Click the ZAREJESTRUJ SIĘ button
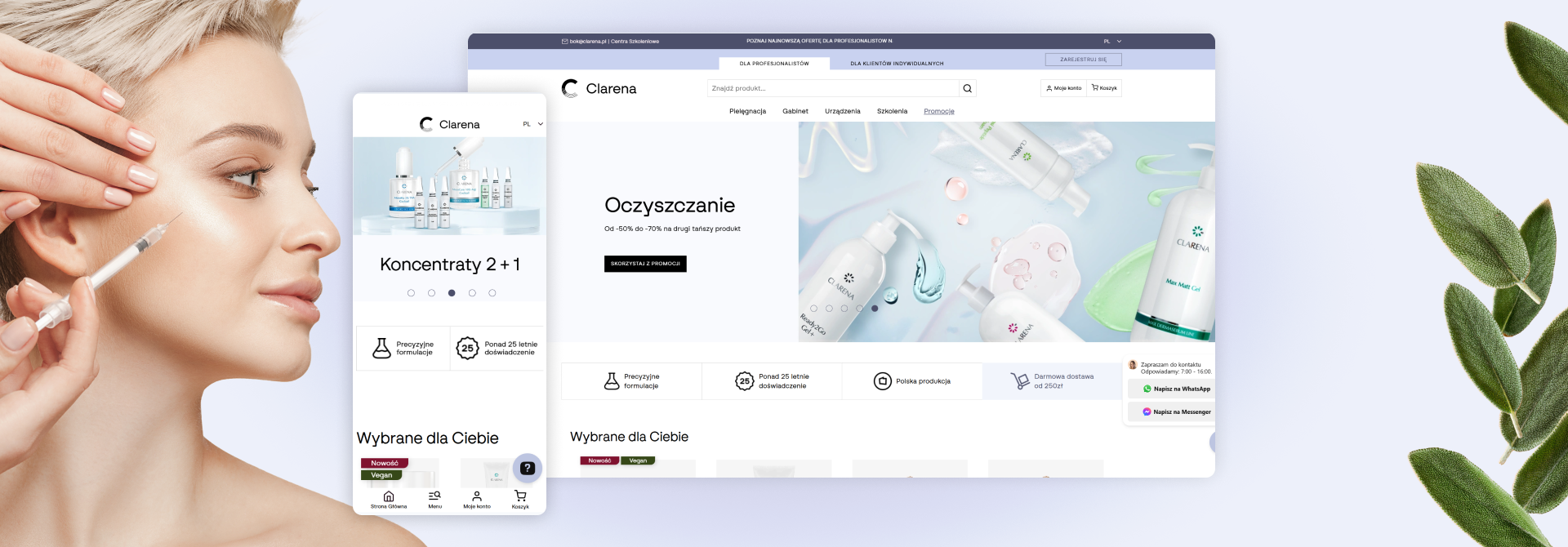1568x547 pixels. click(1083, 60)
